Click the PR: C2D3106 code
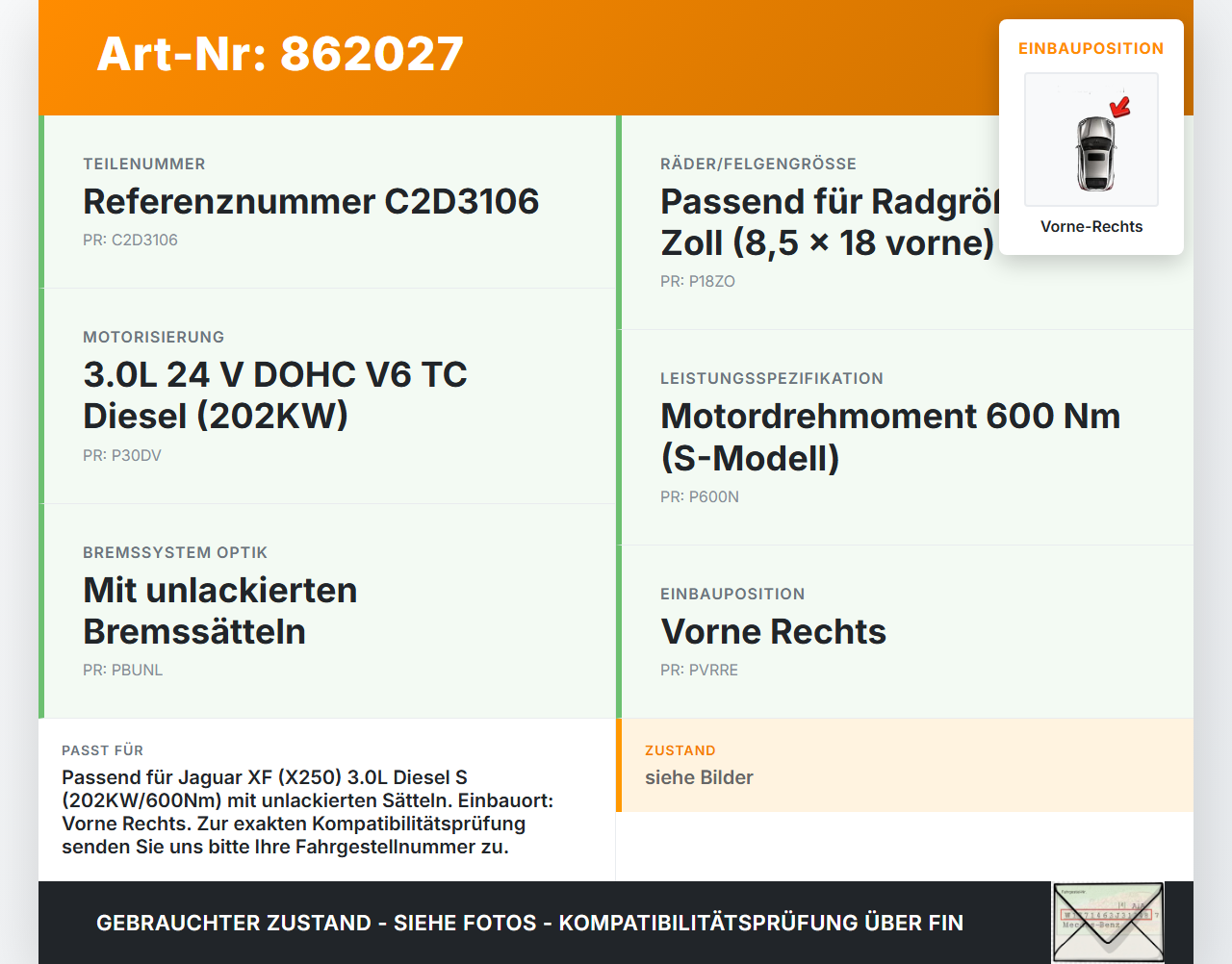The image size is (1232, 964). (130, 240)
